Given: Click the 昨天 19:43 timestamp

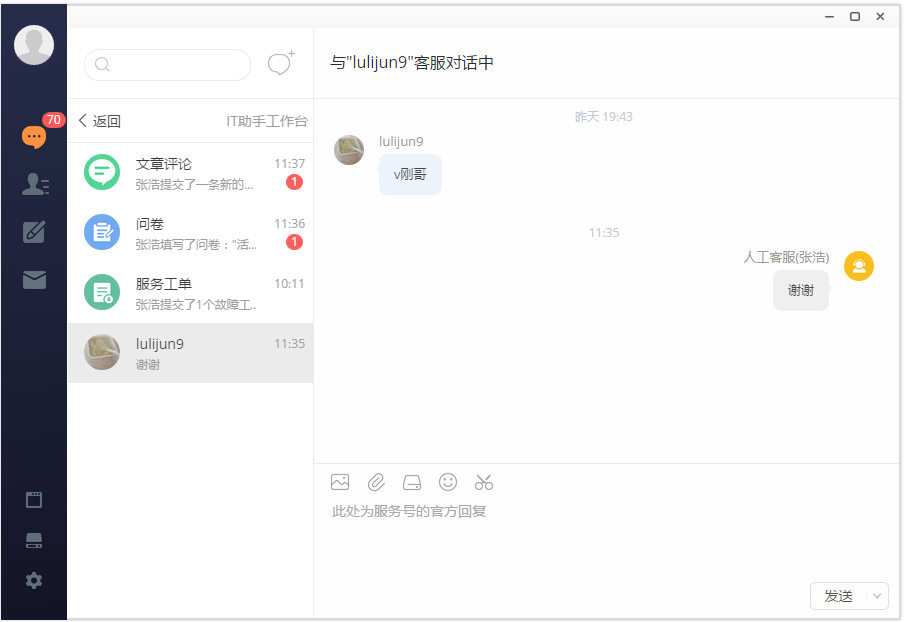Looking at the screenshot, I should (604, 117).
